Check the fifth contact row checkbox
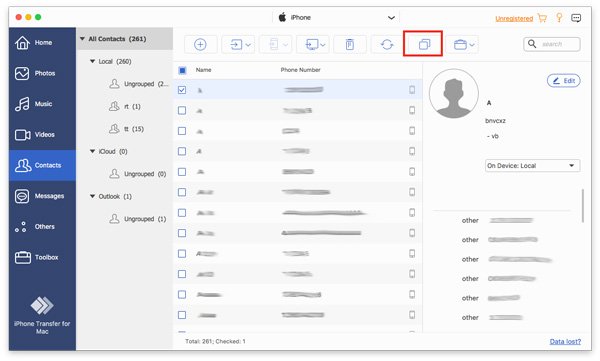 pyautogui.click(x=182, y=172)
